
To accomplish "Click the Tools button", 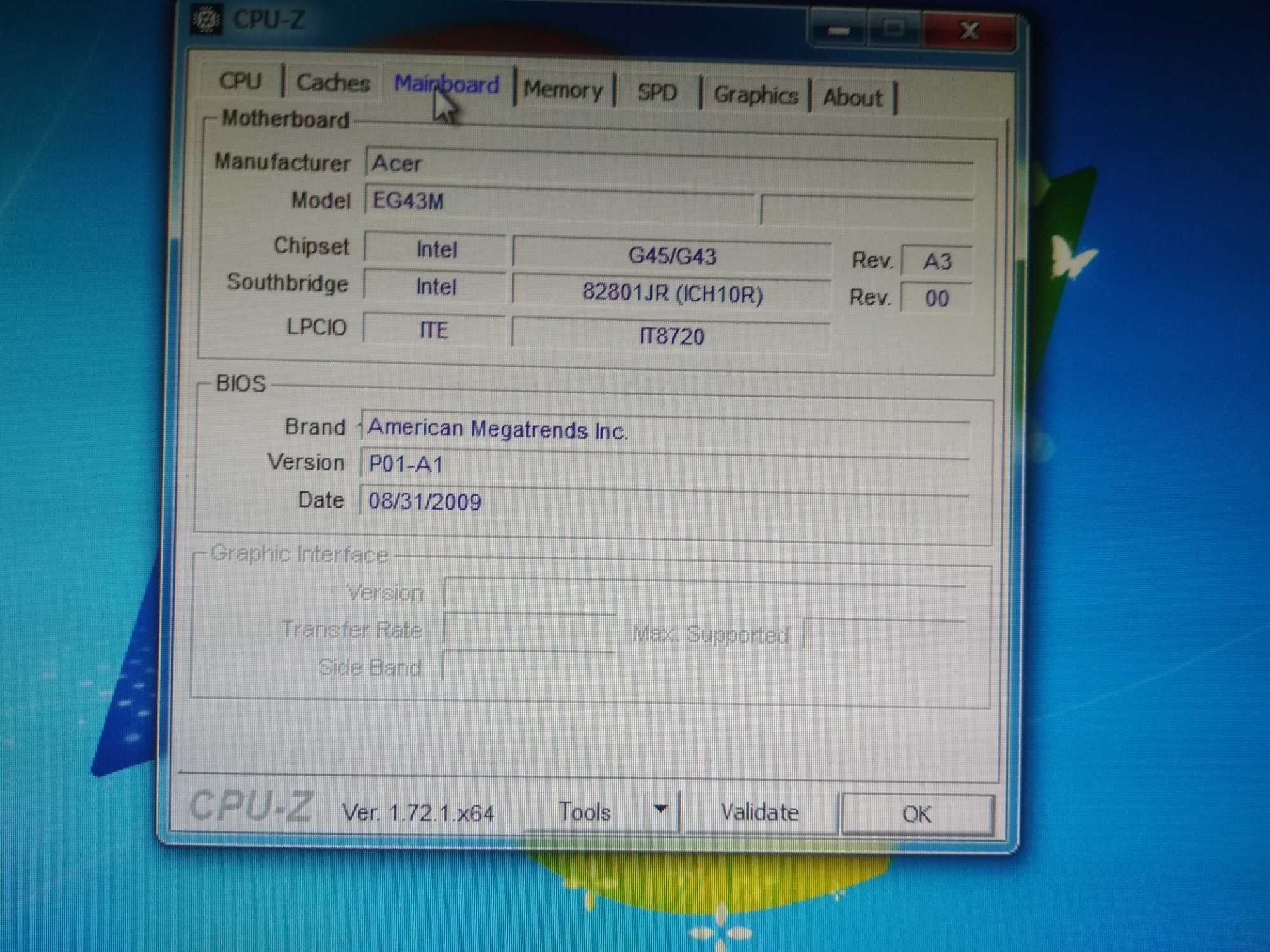I will (584, 812).
